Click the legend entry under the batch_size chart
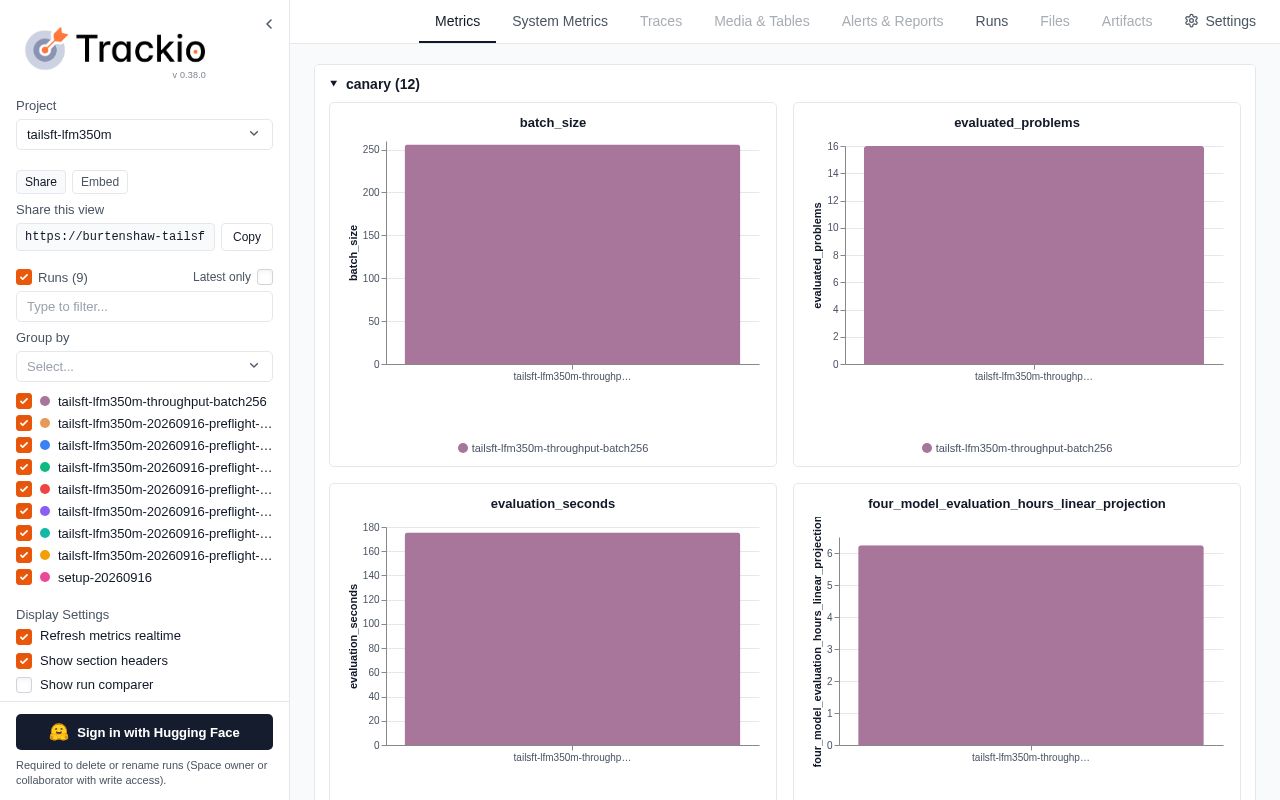 tap(553, 448)
